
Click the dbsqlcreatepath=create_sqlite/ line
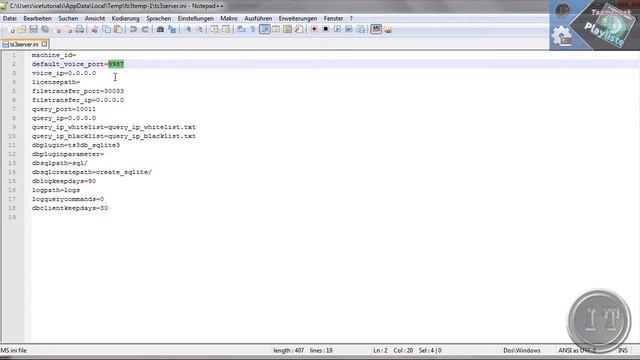[92, 172]
